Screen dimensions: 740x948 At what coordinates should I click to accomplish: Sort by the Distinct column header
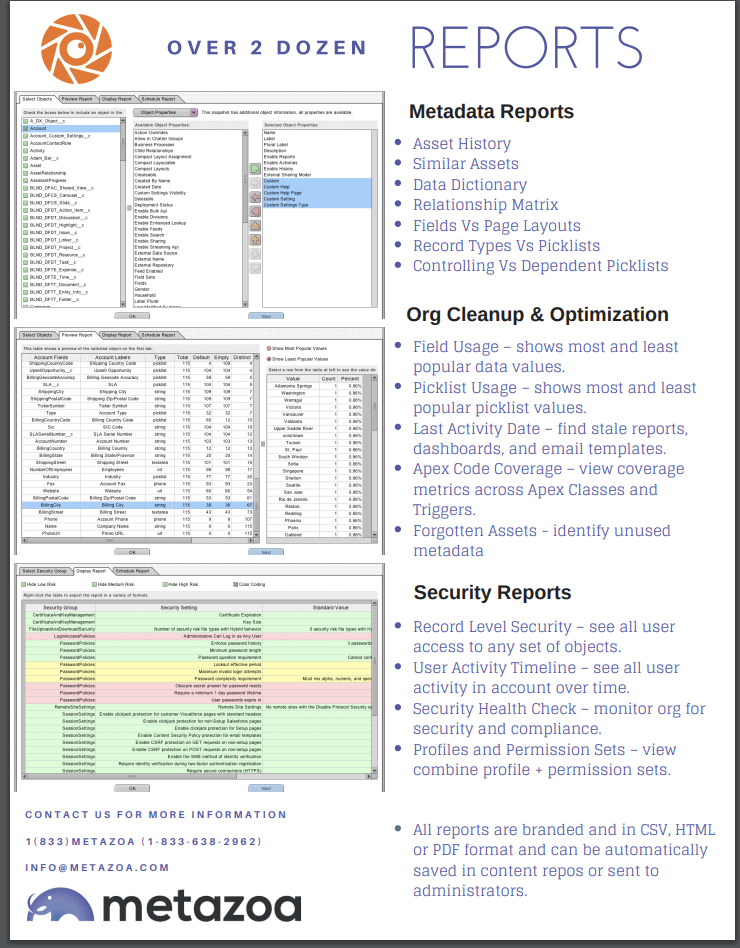pos(242,357)
